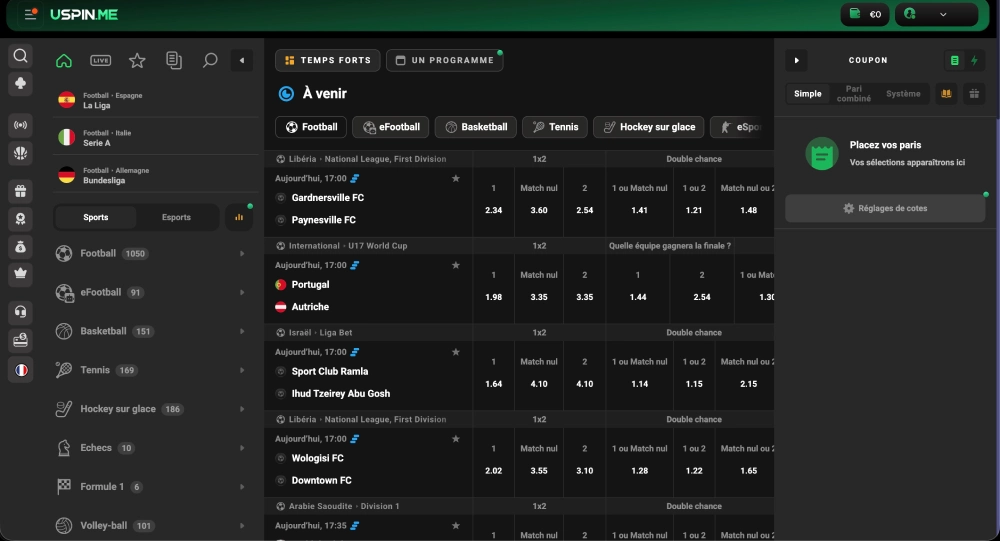
Task: Open the cashier icon in far-left sidebar
Action: (x=20, y=340)
